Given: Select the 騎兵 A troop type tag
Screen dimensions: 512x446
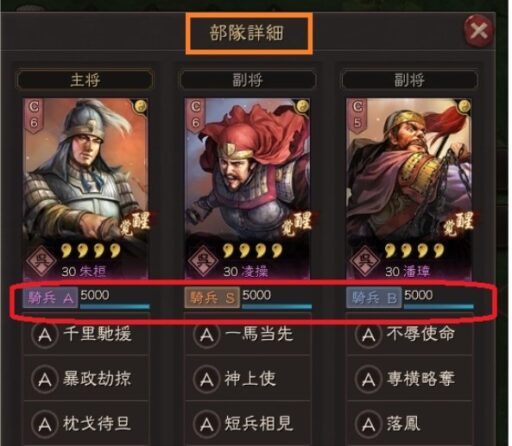Looking at the screenshot, I should [x=50, y=297].
